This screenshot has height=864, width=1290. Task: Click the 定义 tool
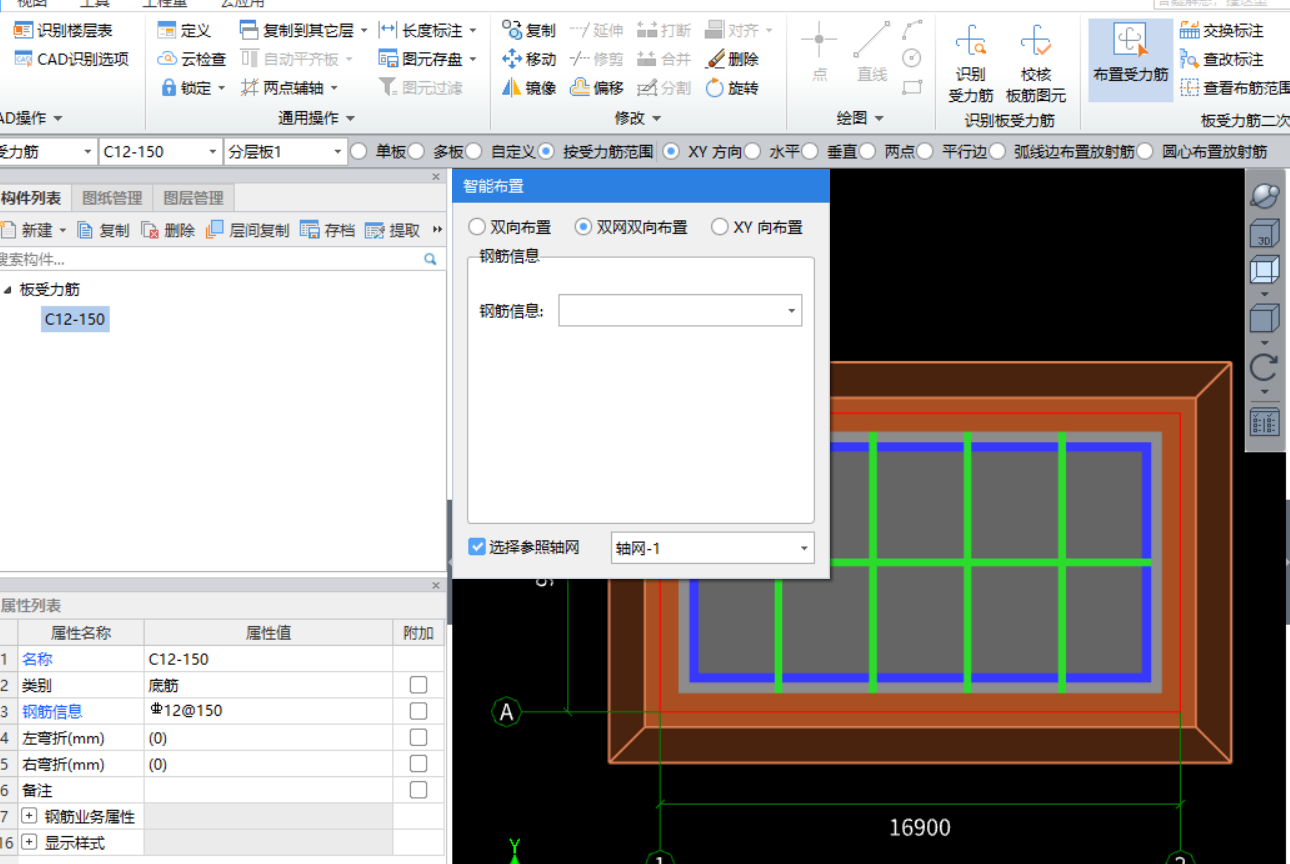(184, 31)
